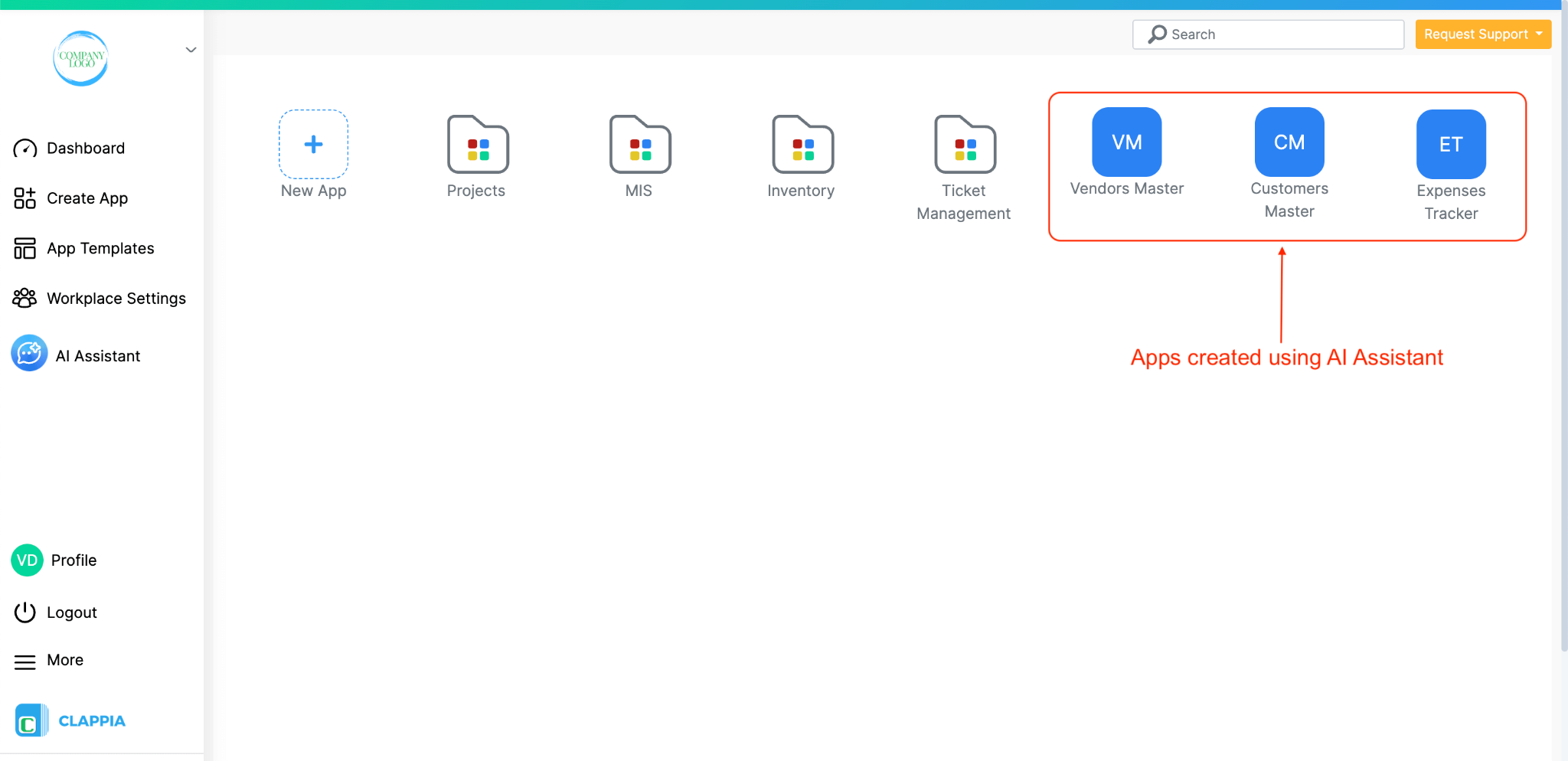Image resolution: width=1568 pixels, height=761 pixels.
Task: Create a New App
Action: [x=313, y=144]
